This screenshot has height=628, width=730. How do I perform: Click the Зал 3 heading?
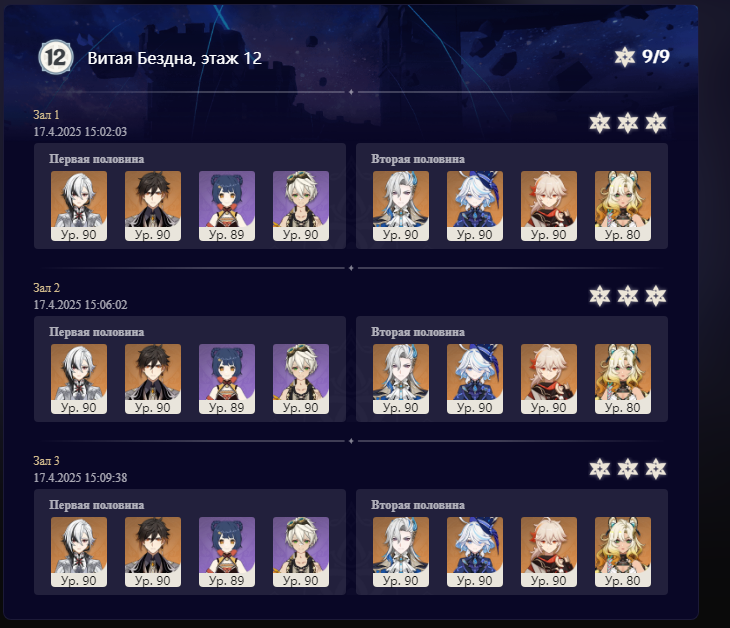coord(46,461)
